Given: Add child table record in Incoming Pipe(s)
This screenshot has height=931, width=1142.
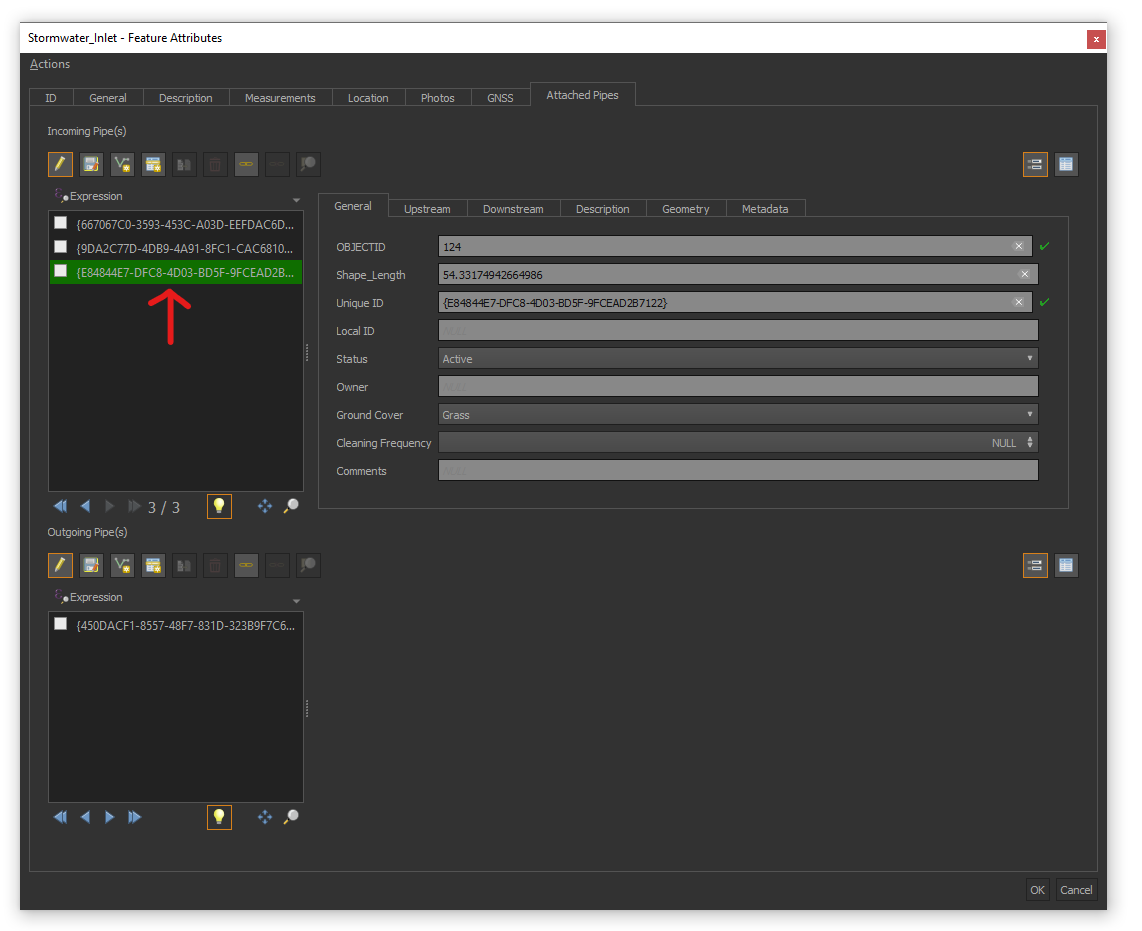Looking at the screenshot, I should (153, 165).
